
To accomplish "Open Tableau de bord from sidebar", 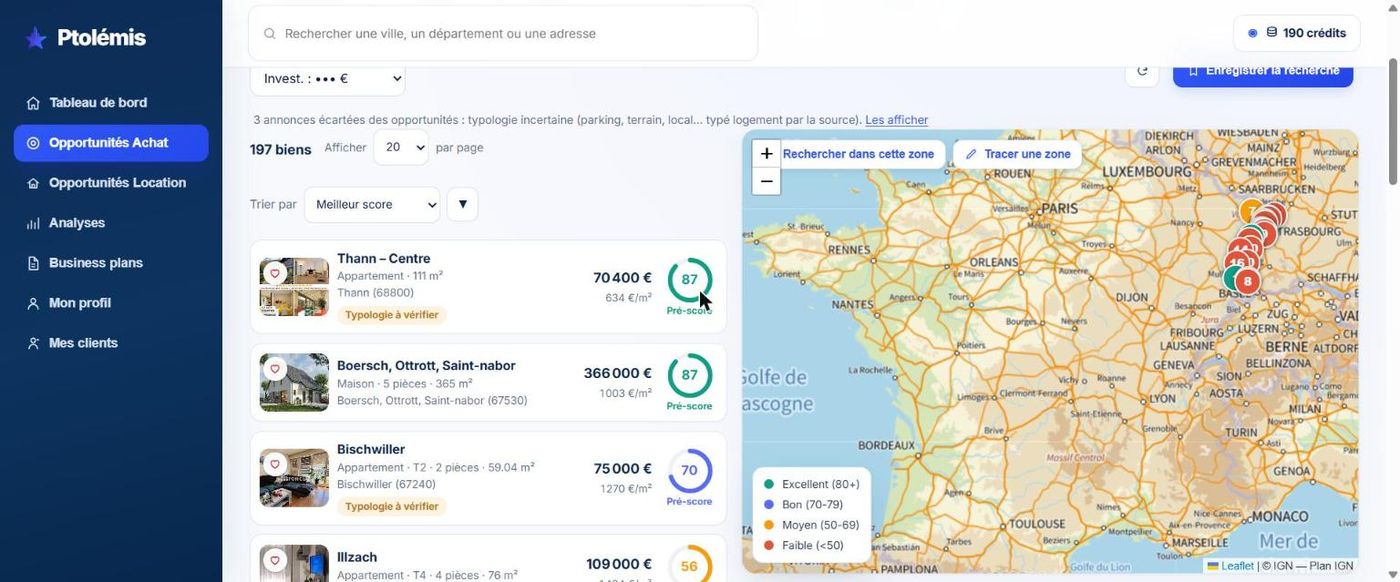I will click(x=111, y=103).
